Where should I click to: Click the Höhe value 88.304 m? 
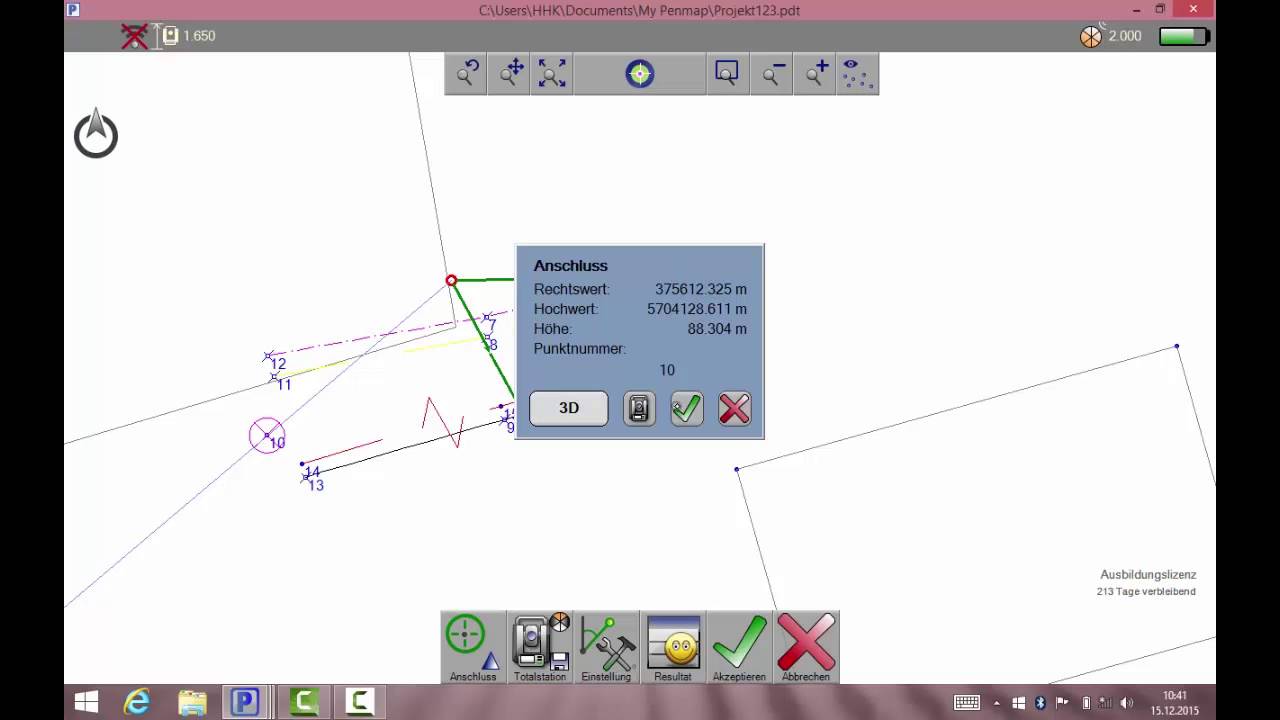click(717, 329)
